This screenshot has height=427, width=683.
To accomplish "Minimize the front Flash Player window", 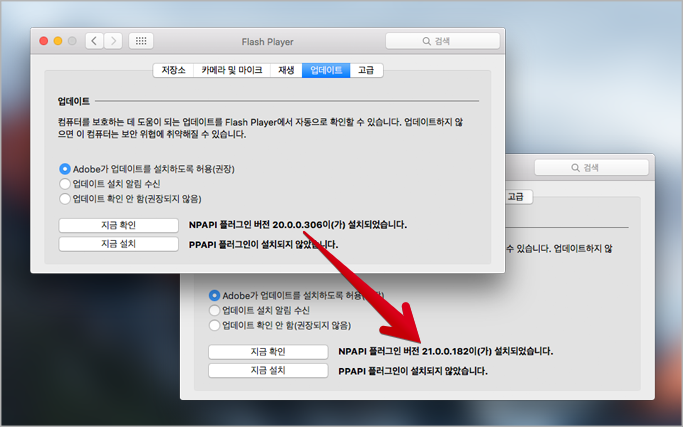I will [58, 41].
